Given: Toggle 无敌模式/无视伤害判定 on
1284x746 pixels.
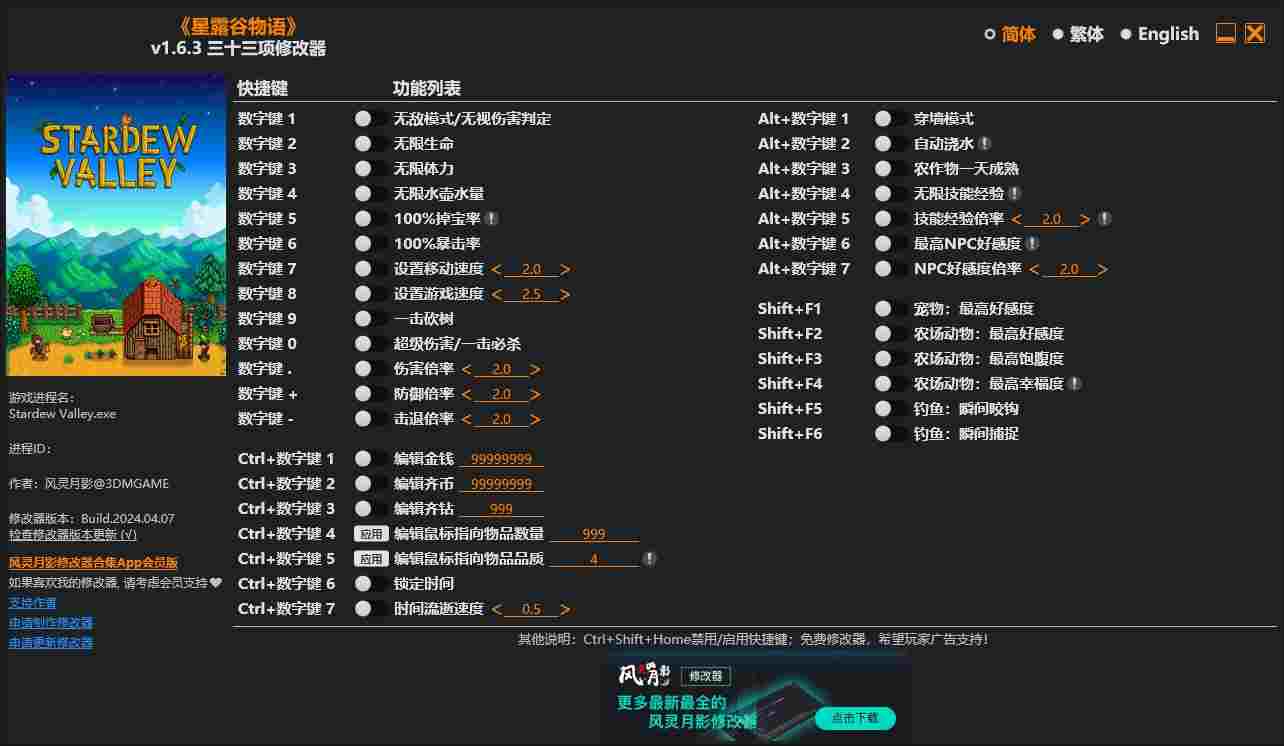Looking at the screenshot, I should (371, 118).
